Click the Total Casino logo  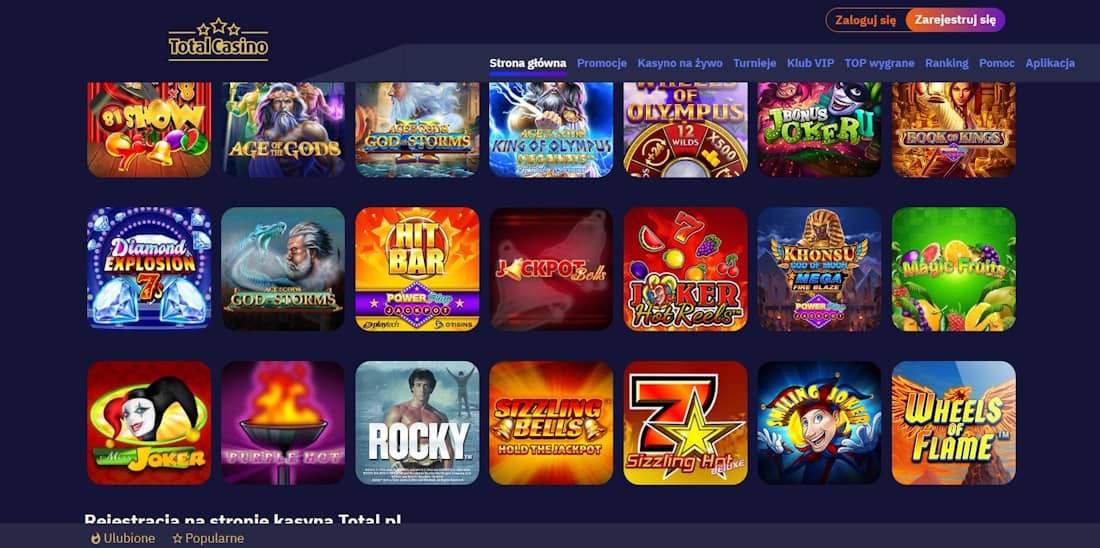pos(218,40)
